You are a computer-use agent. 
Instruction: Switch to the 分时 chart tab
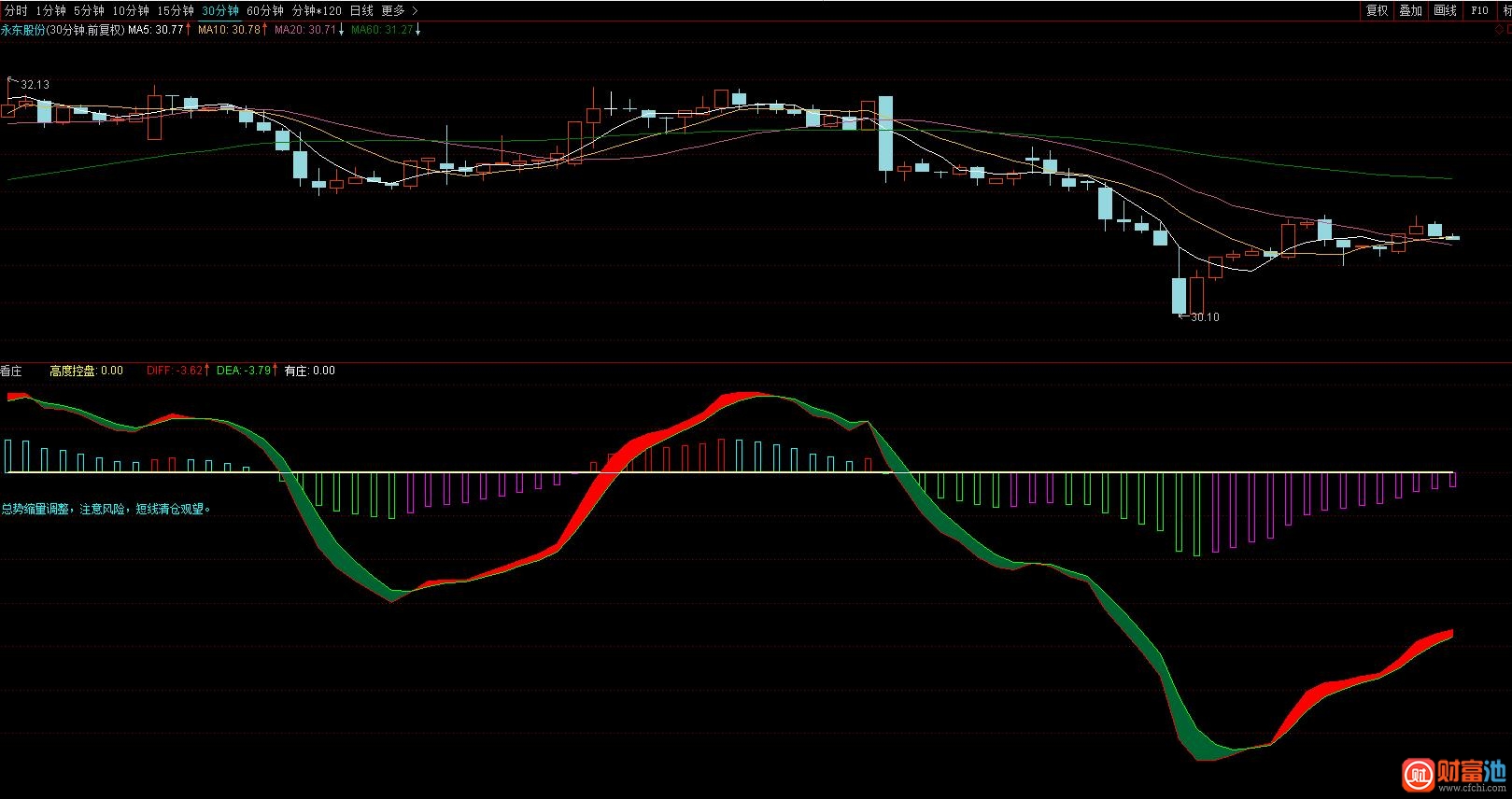pyautogui.click(x=16, y=10)
